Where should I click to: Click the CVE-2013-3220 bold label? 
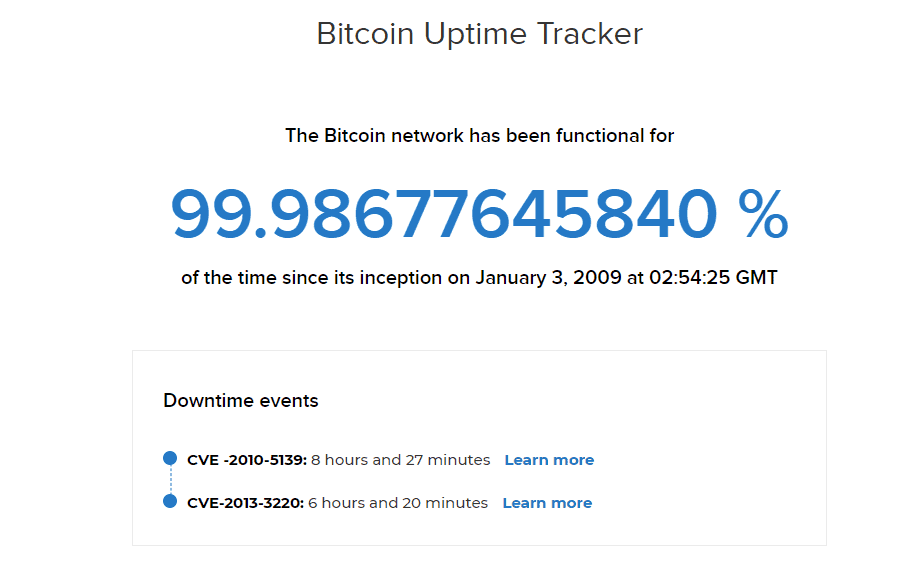click(245, 503)
